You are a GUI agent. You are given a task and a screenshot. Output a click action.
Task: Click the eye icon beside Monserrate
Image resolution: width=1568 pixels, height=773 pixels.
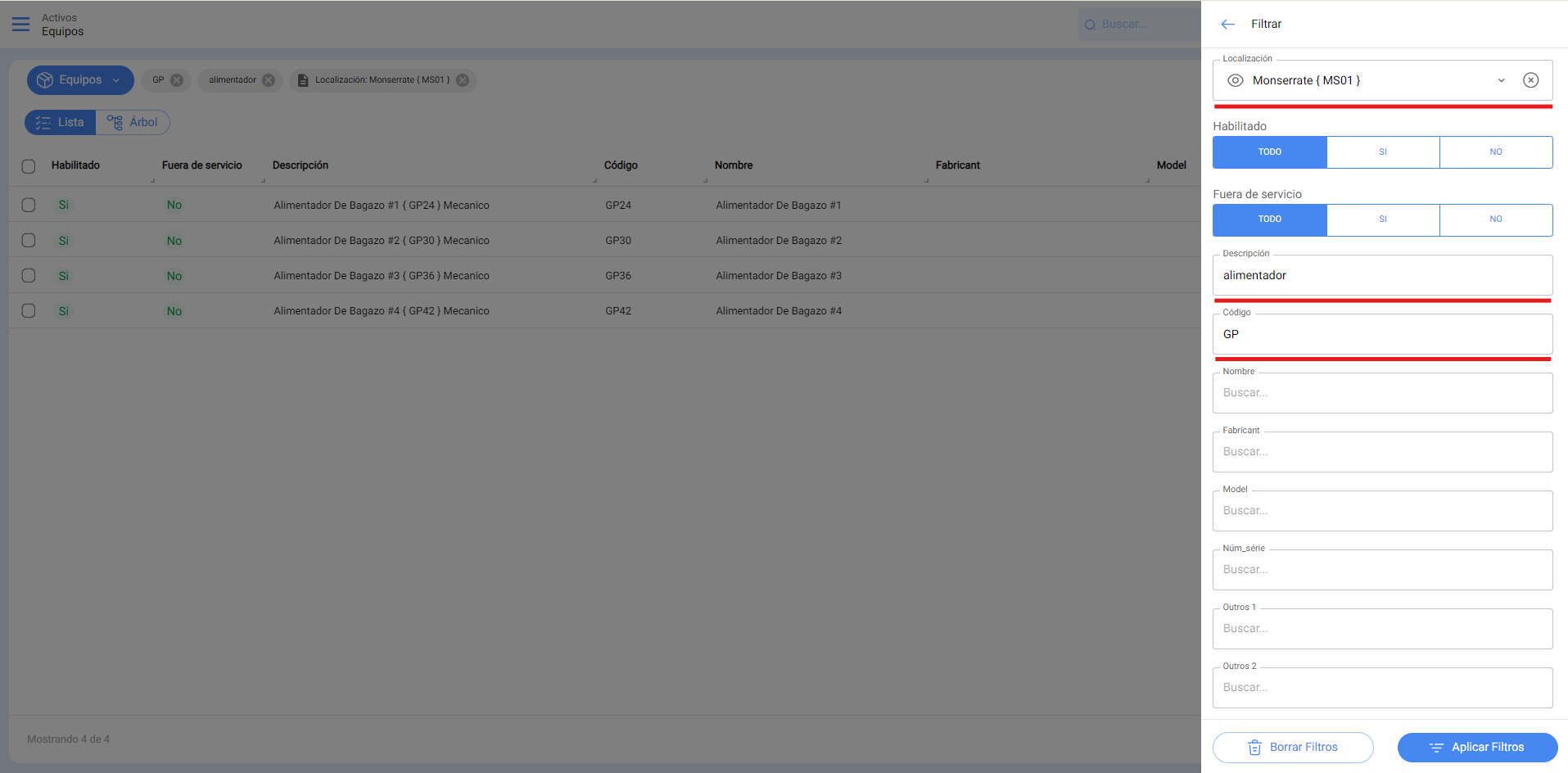click(x=1236, y=80)
